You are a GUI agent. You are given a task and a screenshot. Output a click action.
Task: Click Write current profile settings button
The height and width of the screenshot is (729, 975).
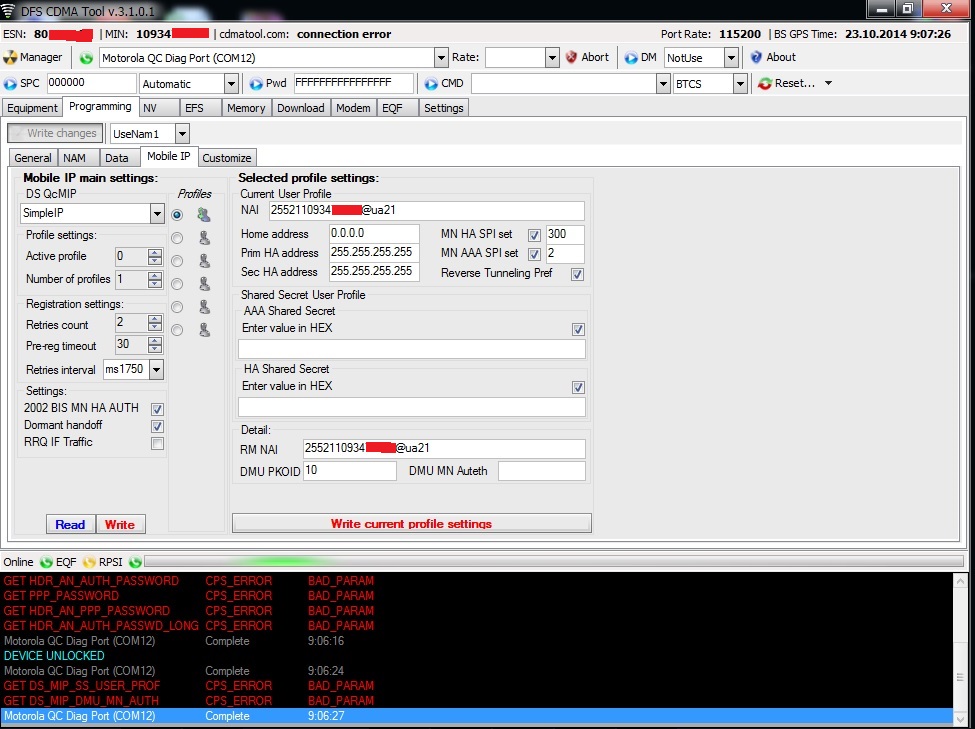[x=412, y=523]
